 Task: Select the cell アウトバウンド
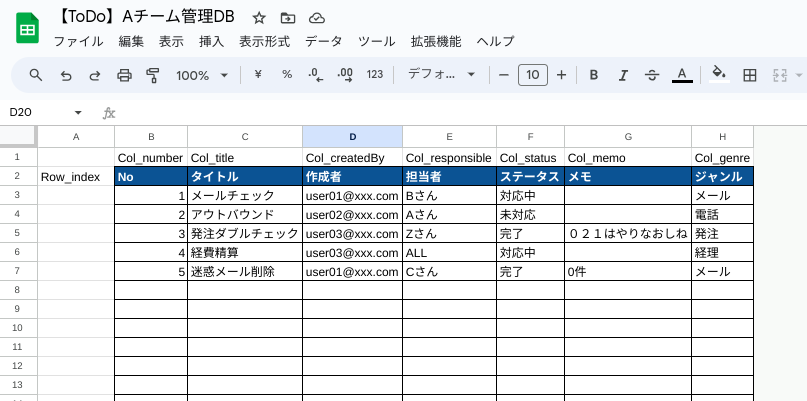coord(245,215)
